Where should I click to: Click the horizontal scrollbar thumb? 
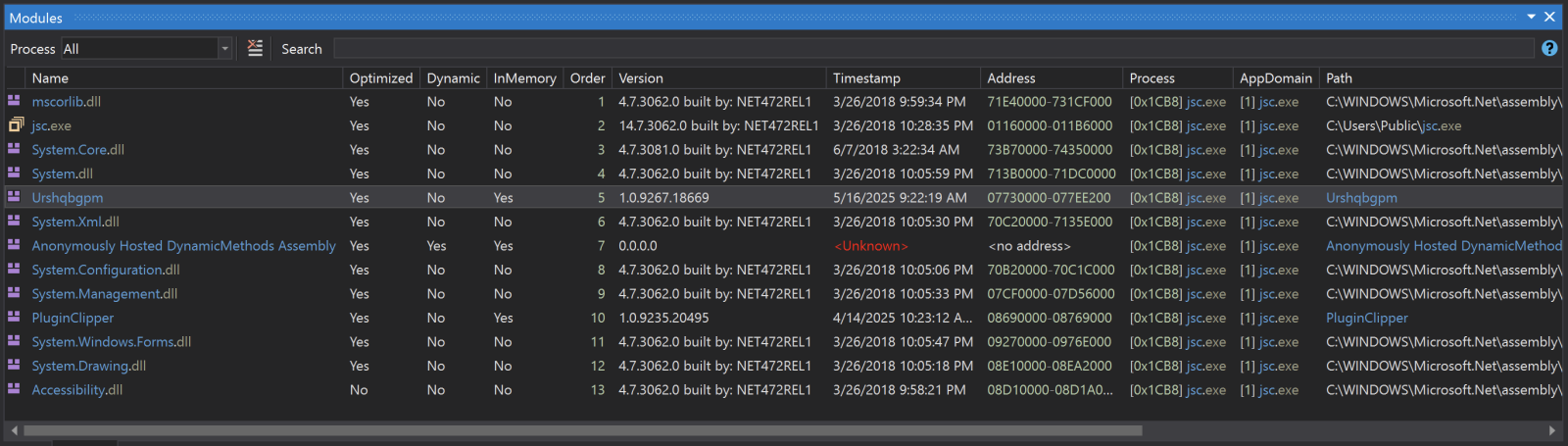[582, 430]
